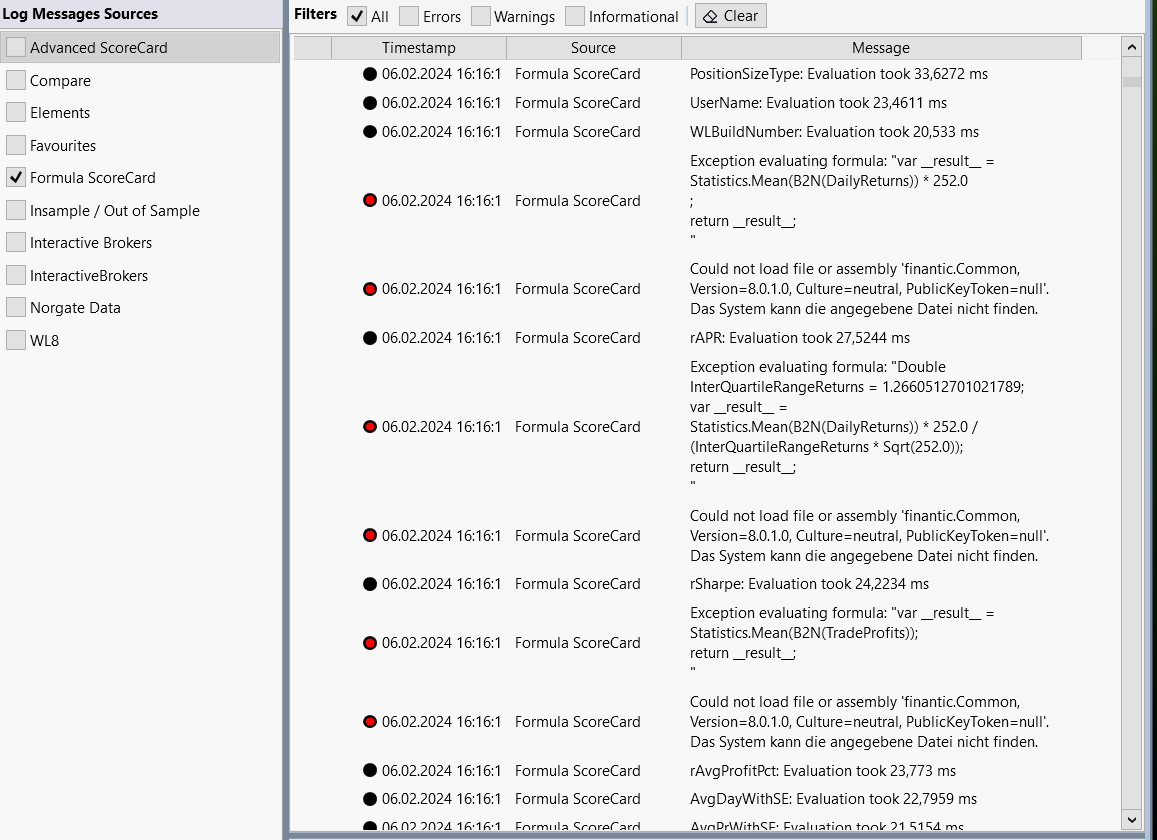Viewport: 1157px width, 840px height.
Task: Click the red icon on InterQuartileRangeReturns exception
Action: coord(370,427)
